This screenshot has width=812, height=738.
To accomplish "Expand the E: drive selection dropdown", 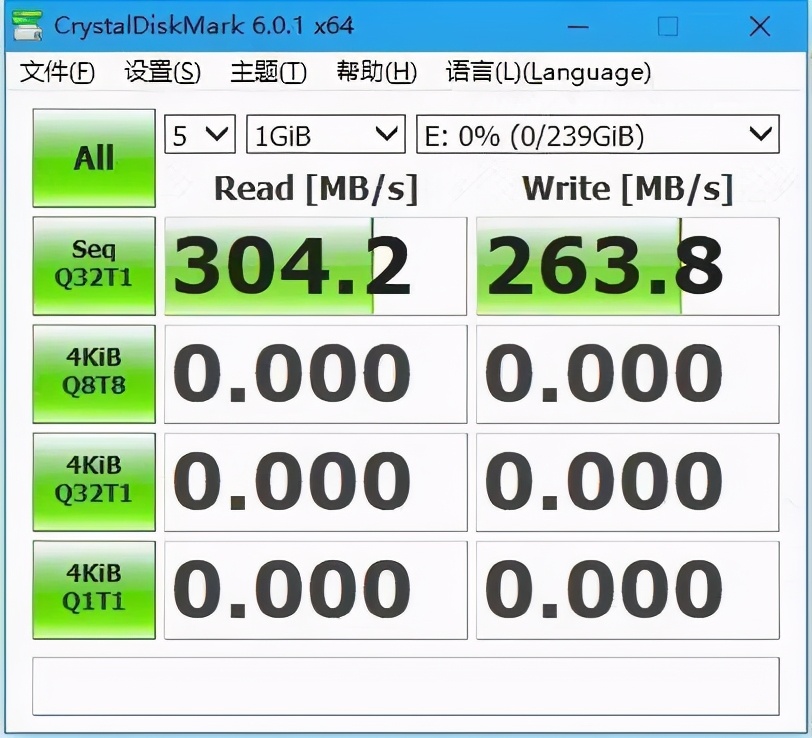I will pyautogui.click(x=598, y=134).
